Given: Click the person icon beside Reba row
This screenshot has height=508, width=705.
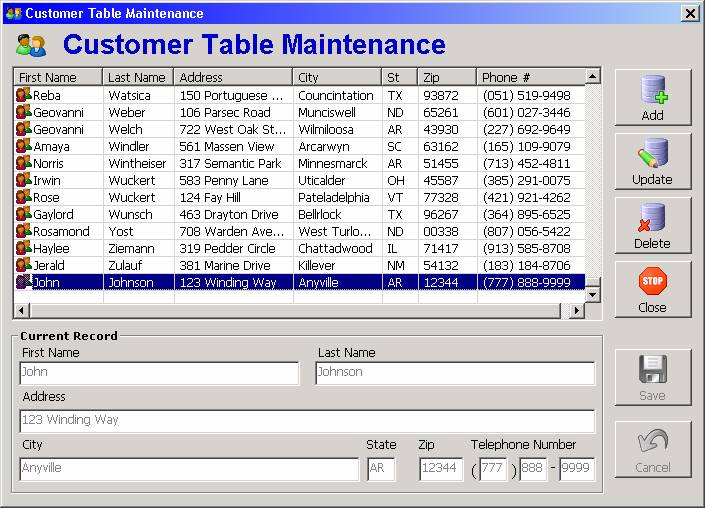Looking at the screenshot, I should click(24, 95).
